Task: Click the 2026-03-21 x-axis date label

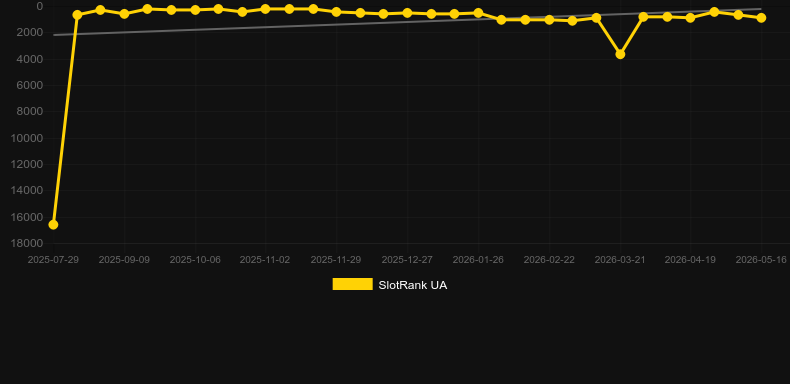Action: [620, 260]
